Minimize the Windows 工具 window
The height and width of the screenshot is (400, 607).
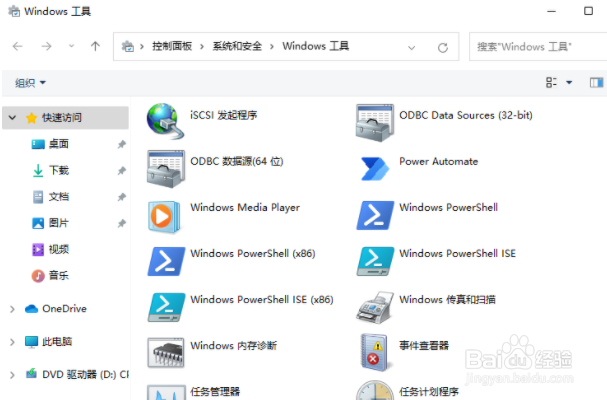[x=552, y=11]
